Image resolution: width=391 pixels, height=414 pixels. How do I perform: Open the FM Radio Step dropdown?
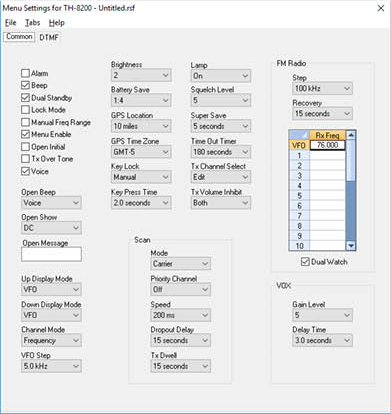322,88
